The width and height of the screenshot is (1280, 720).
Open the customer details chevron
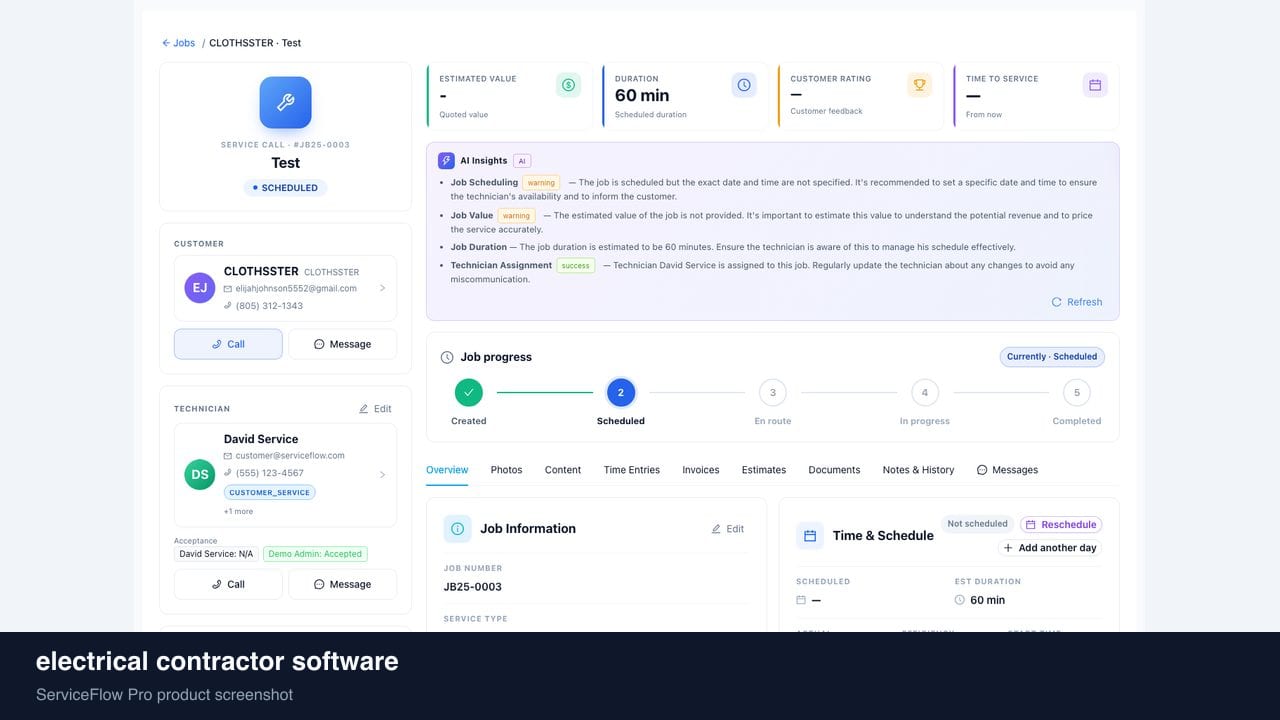tap(382, 288)
